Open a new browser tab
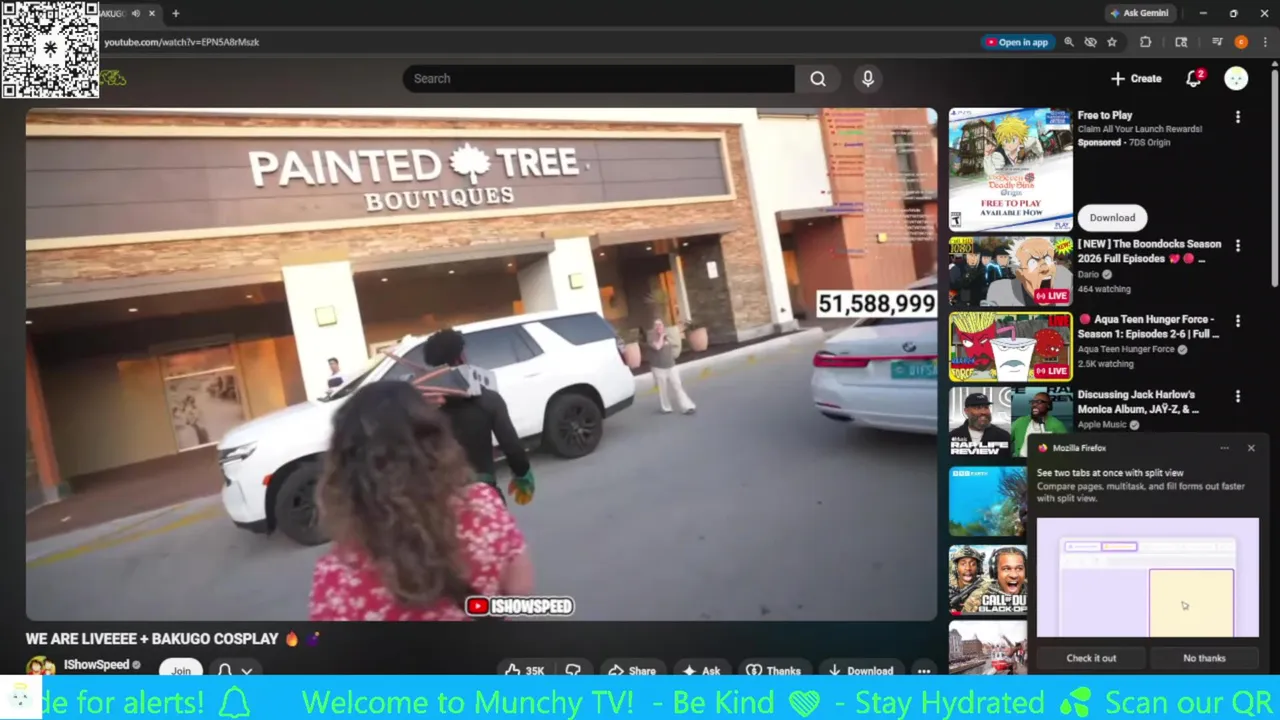 click(x=176, y=14)
